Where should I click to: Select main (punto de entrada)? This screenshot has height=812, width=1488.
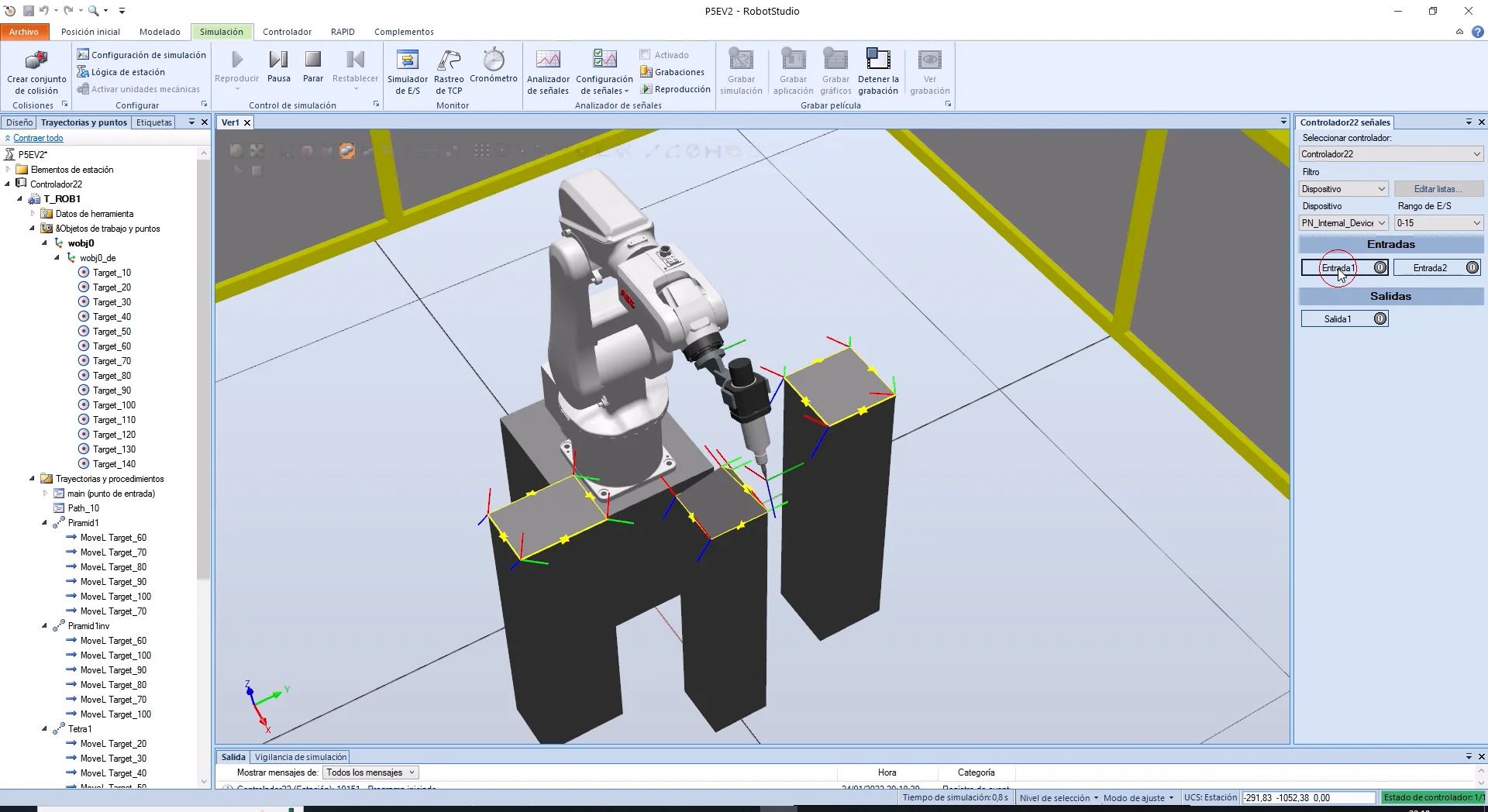(111, 494)
